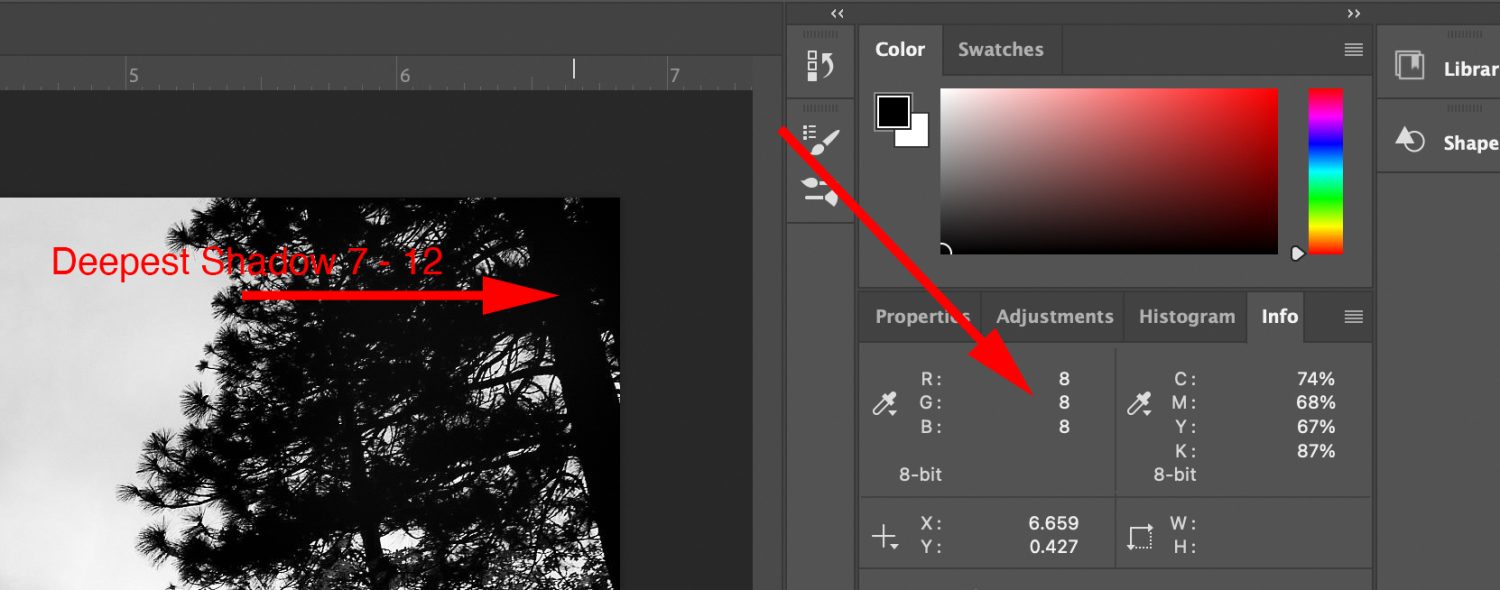Open the History panel from the sidebar icon

820,63
